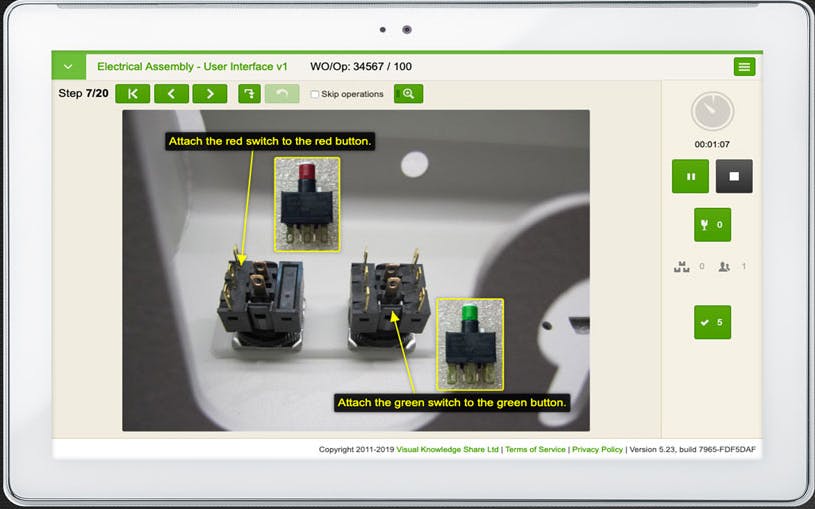The width and height of the screenshot is (815, 509).
Task: Click the completed count button showing 5
Action: 712,322
